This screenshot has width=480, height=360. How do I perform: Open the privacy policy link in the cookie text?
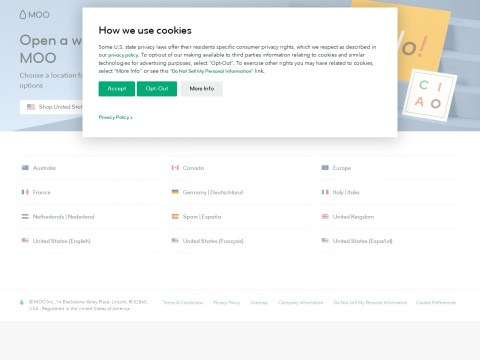pos(123,55)
